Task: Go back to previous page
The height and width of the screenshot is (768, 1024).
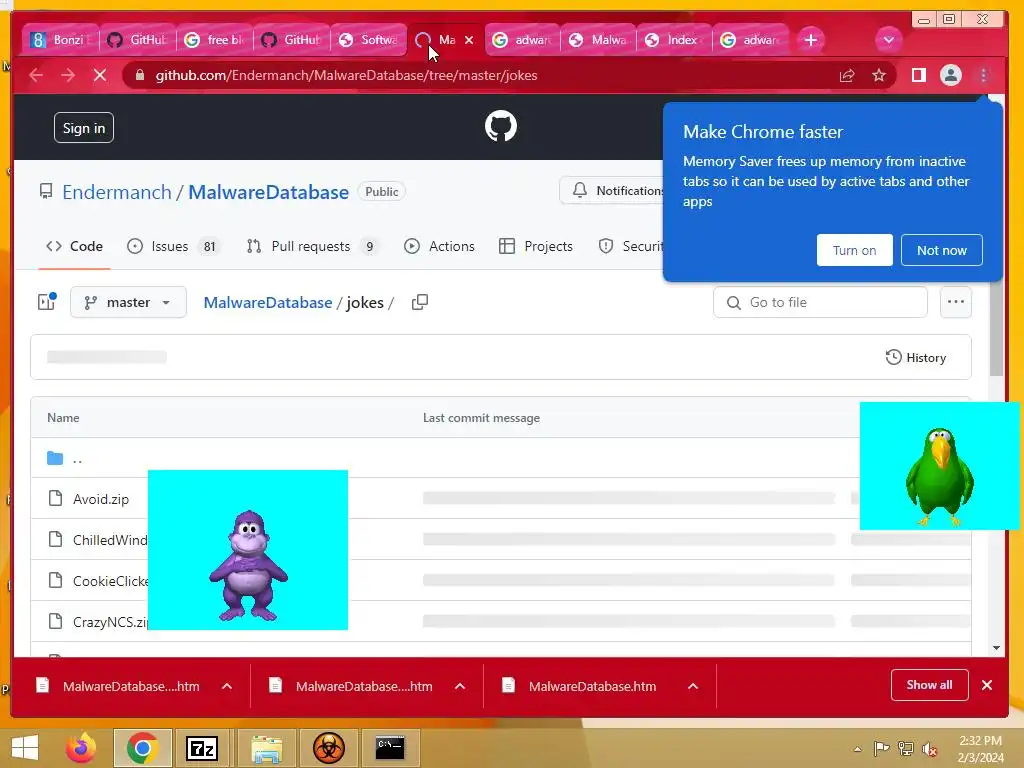Action: pos(36,75)
